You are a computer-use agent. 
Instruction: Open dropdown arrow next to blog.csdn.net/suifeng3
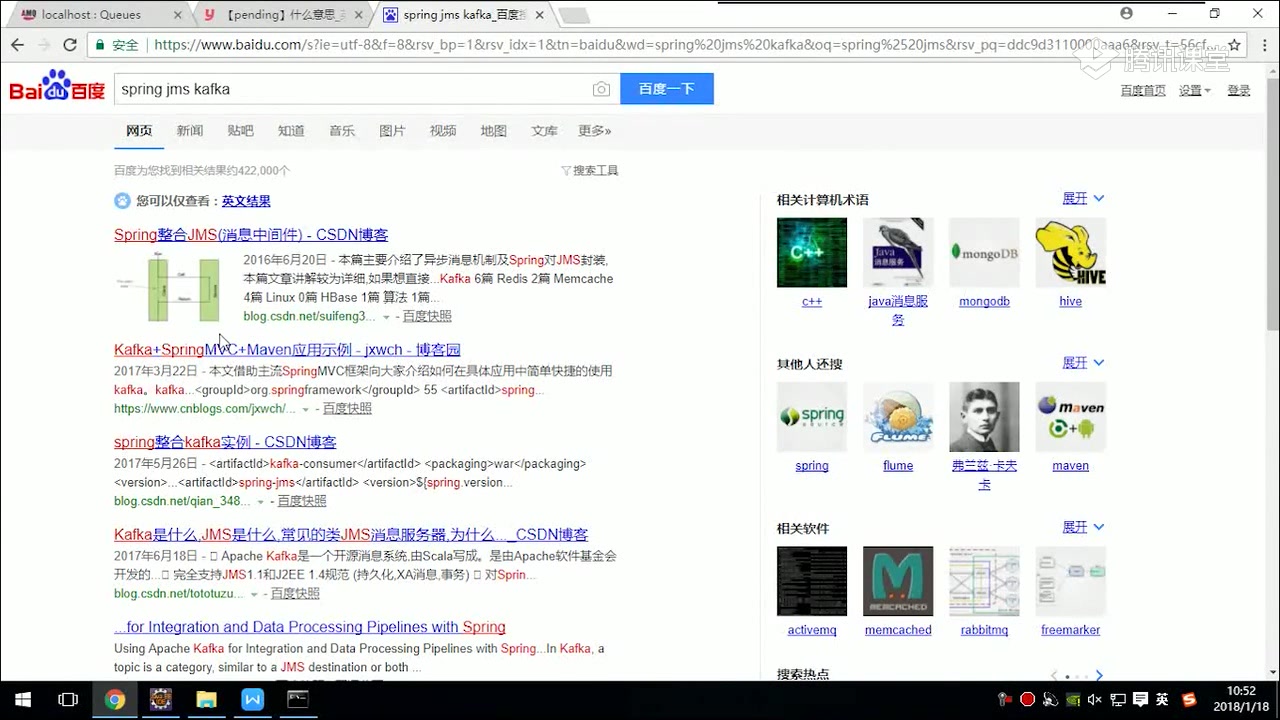[386, 317]
